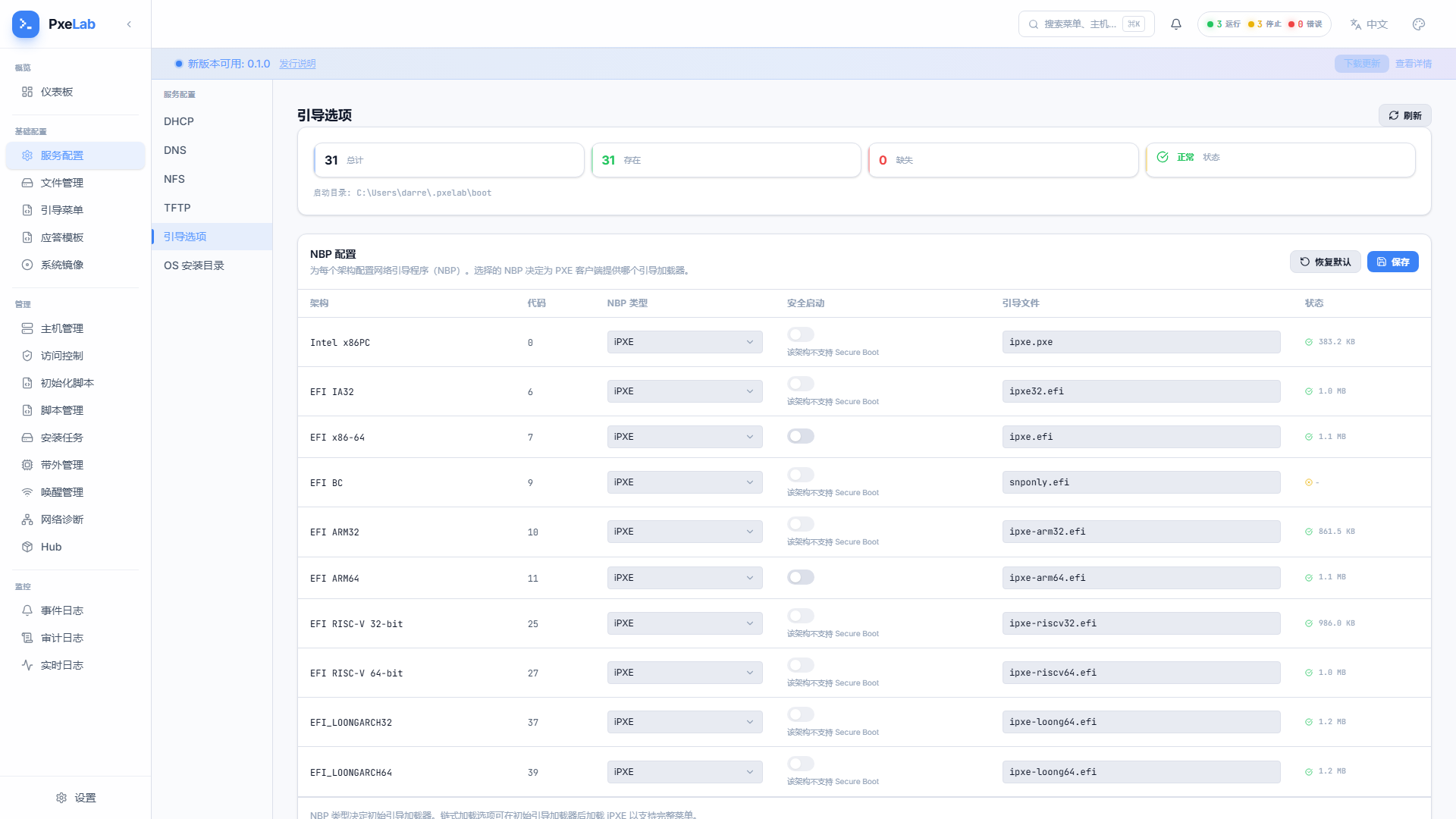Toggle Secure Boot for EFI IA32
Image resolution: width=1456 pixels, height=819 pixels.
pyautogui.click(x=801, y=384)
